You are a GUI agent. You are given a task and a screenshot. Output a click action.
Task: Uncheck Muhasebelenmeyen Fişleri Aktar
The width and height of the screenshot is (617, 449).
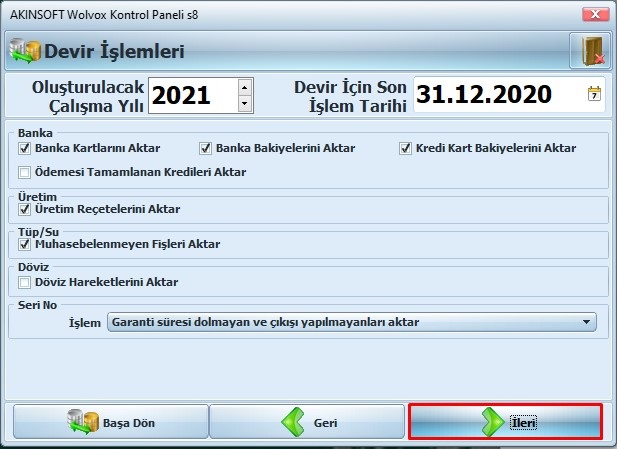(x=24, y=244)
